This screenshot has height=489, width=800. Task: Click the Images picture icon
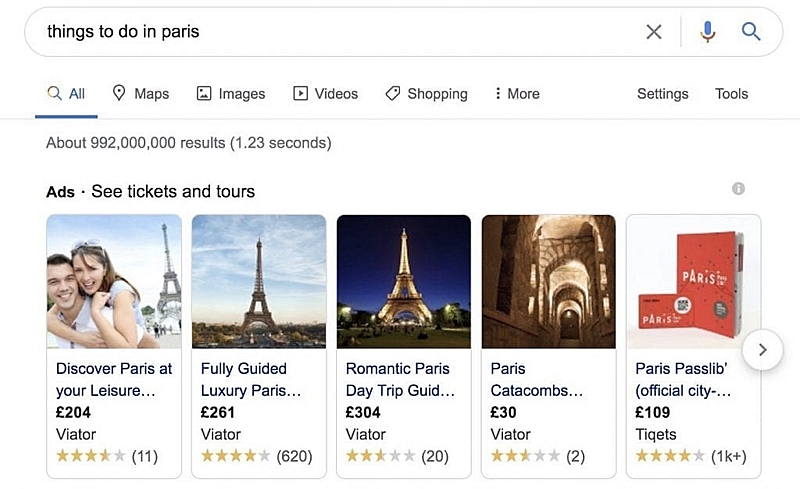pyautogui.click(x=204, y=93)
